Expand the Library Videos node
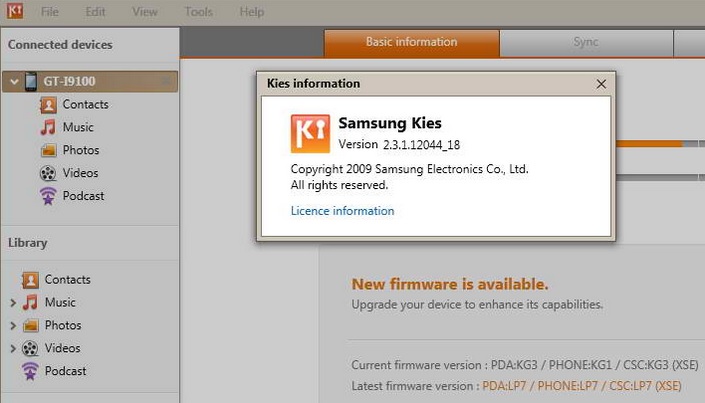This screenshot has width=705, height=403. [13, 348]
